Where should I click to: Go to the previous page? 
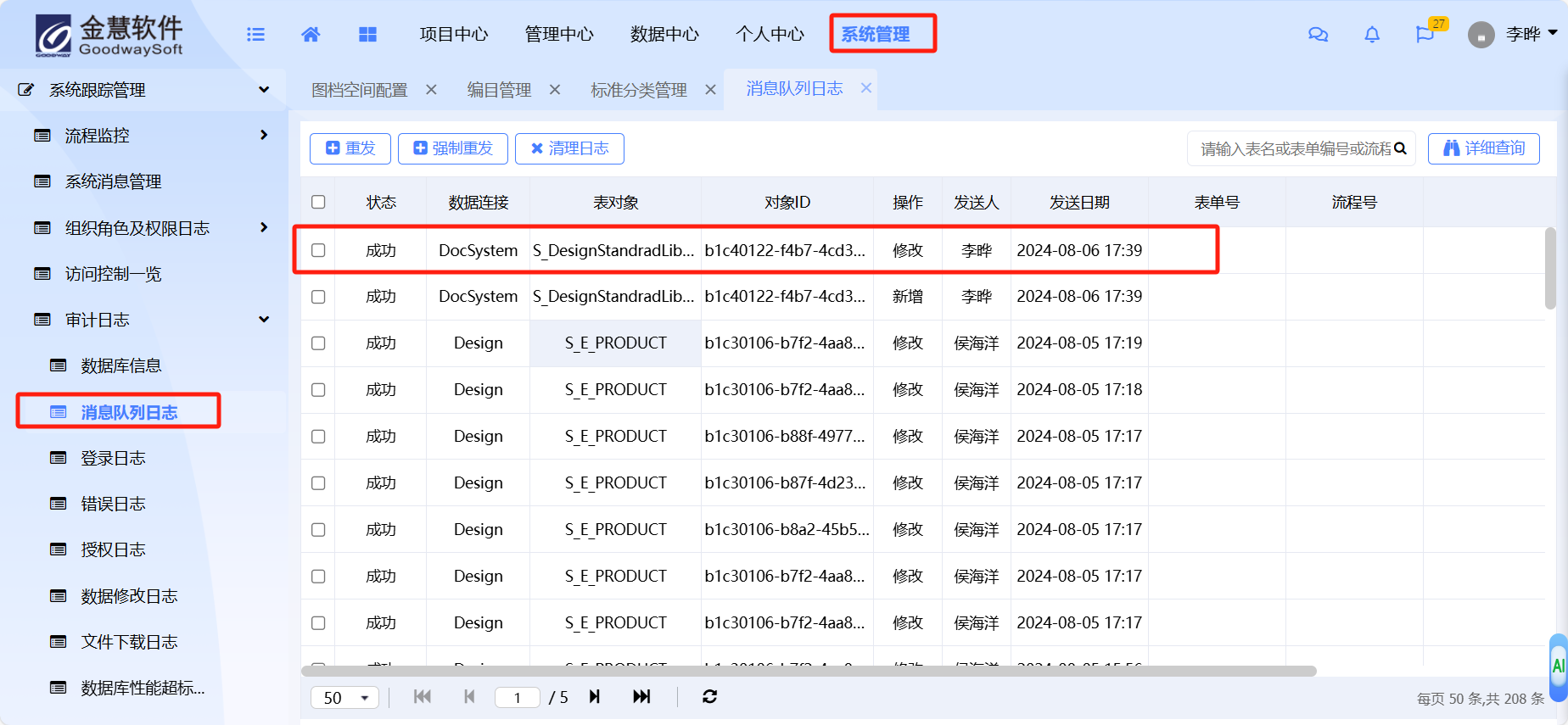point(469,696)
